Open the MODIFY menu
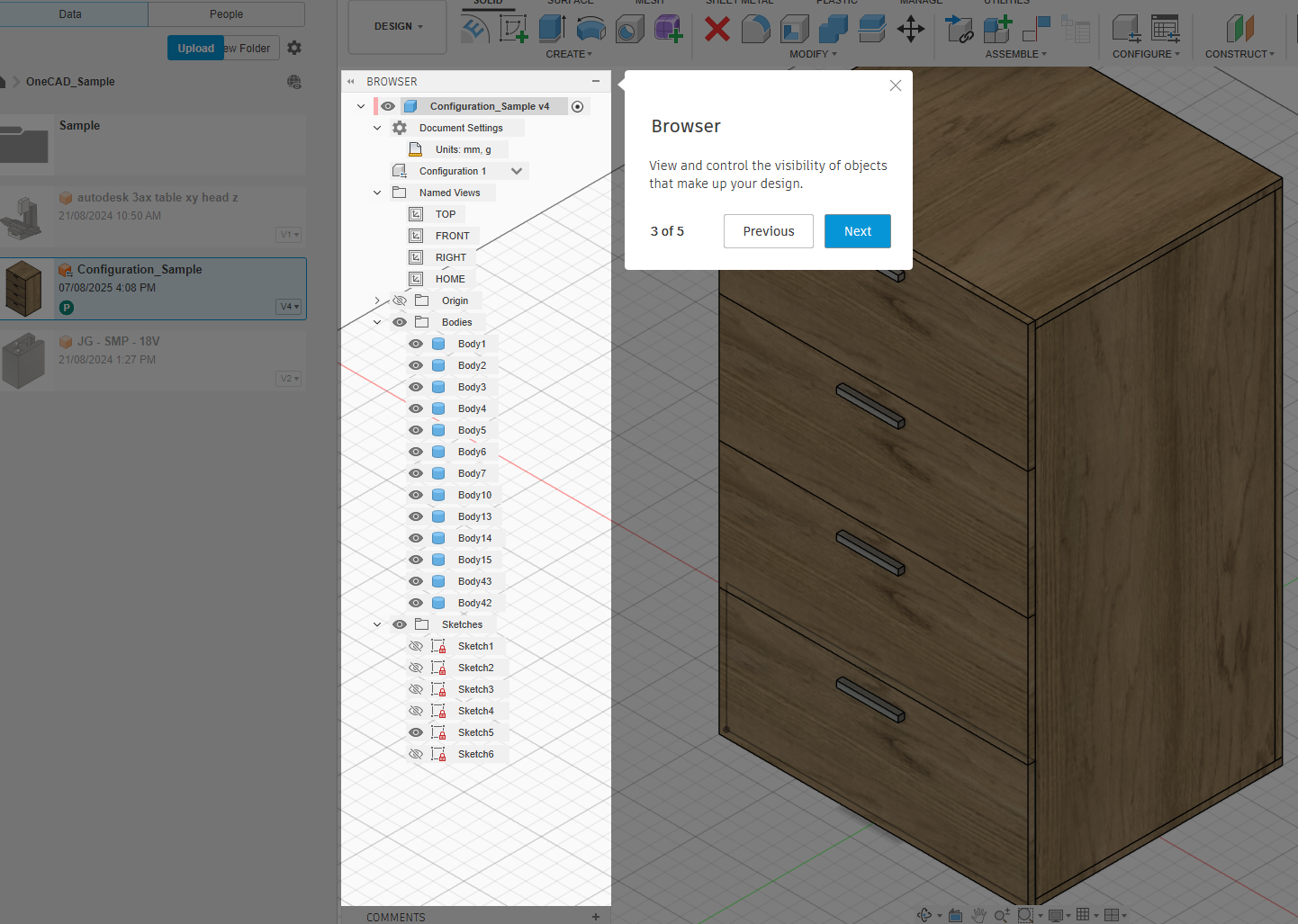The image size is (1298, 924). pos(813,54)
